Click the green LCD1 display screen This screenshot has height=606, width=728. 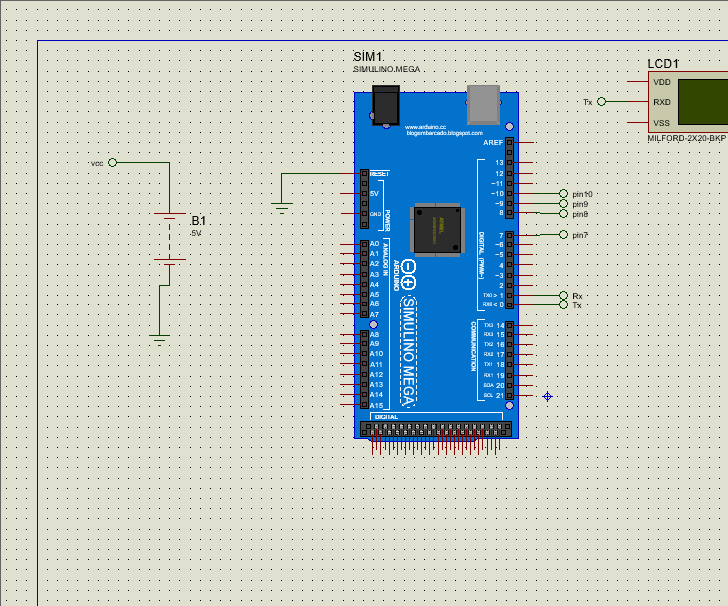click(x=703, y=102)
